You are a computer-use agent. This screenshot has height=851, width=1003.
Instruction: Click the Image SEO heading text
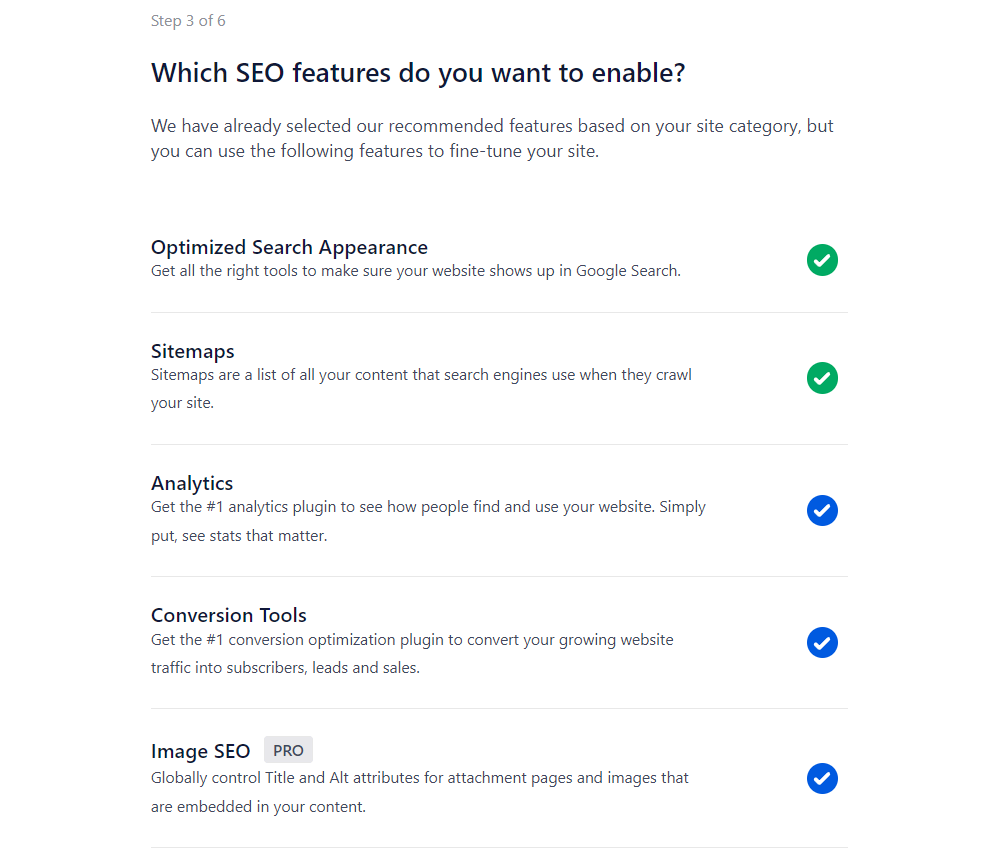click(200, 751)
